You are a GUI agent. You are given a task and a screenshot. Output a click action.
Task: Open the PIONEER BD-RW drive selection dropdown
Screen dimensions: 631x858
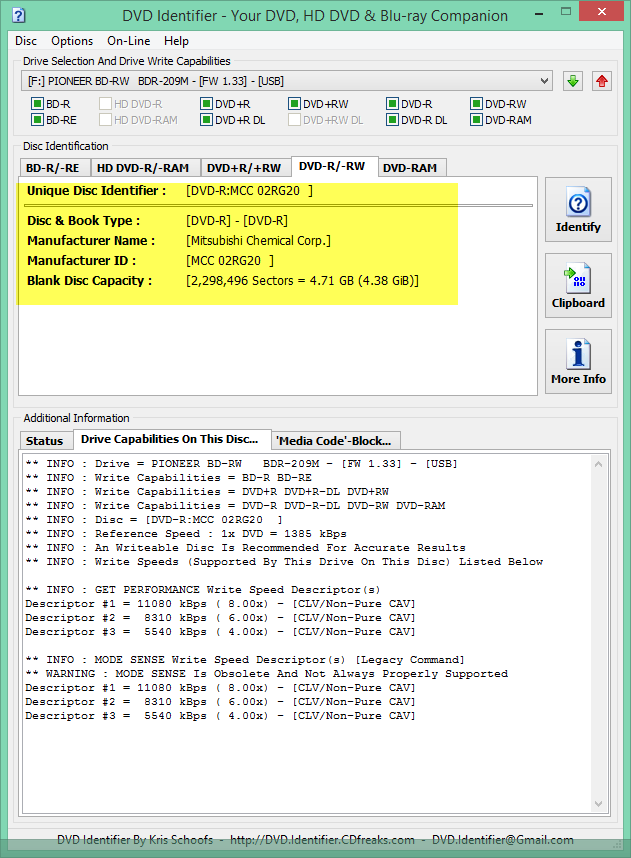(287, 82)
